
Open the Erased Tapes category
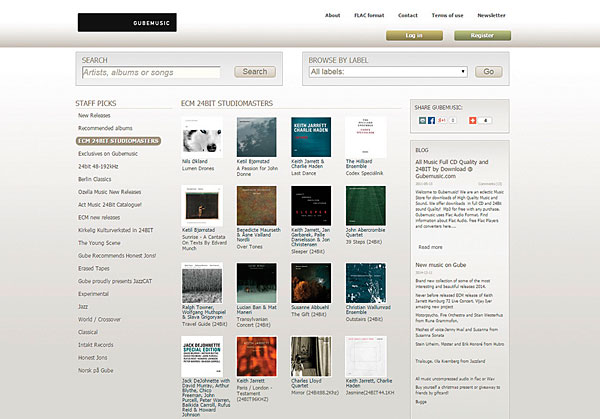click(94, 269)
